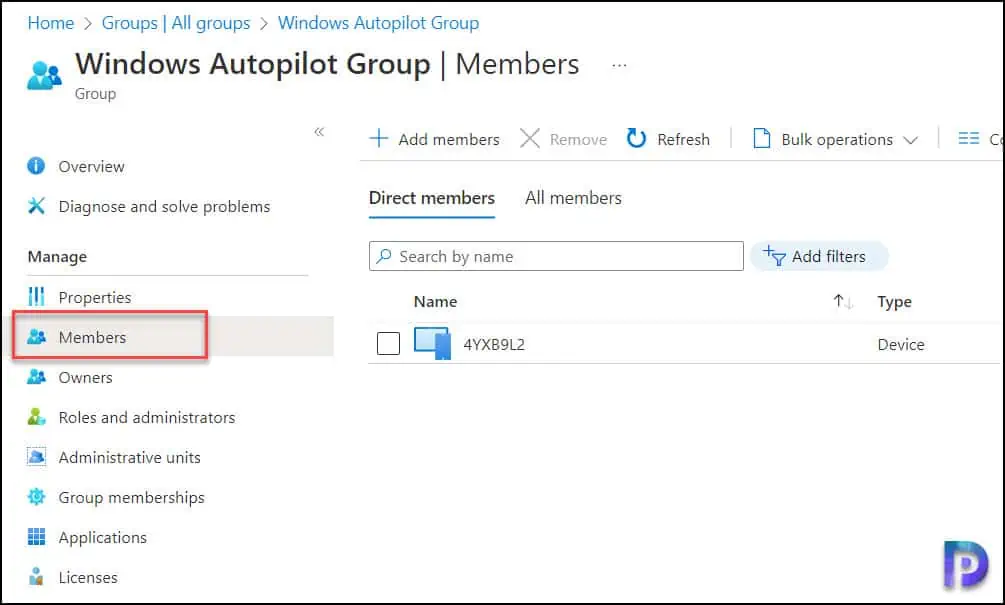Click the Add filters button
This screenshot has width=1005, height=605.
click(x=818, y=256)
